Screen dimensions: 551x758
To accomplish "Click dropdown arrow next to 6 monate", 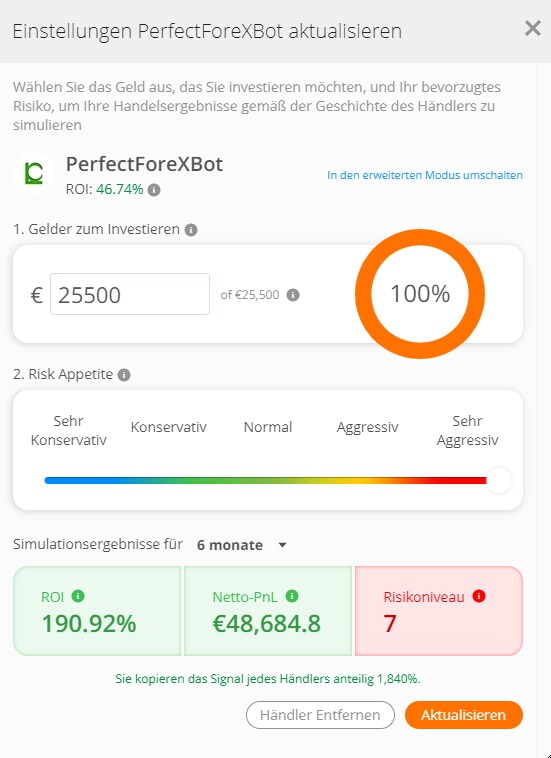I will (283, 545).
